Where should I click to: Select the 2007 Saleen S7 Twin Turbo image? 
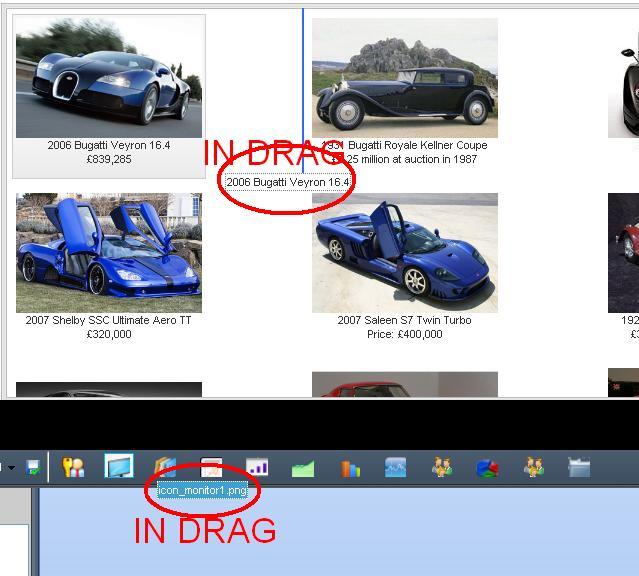tap(404, 253)
